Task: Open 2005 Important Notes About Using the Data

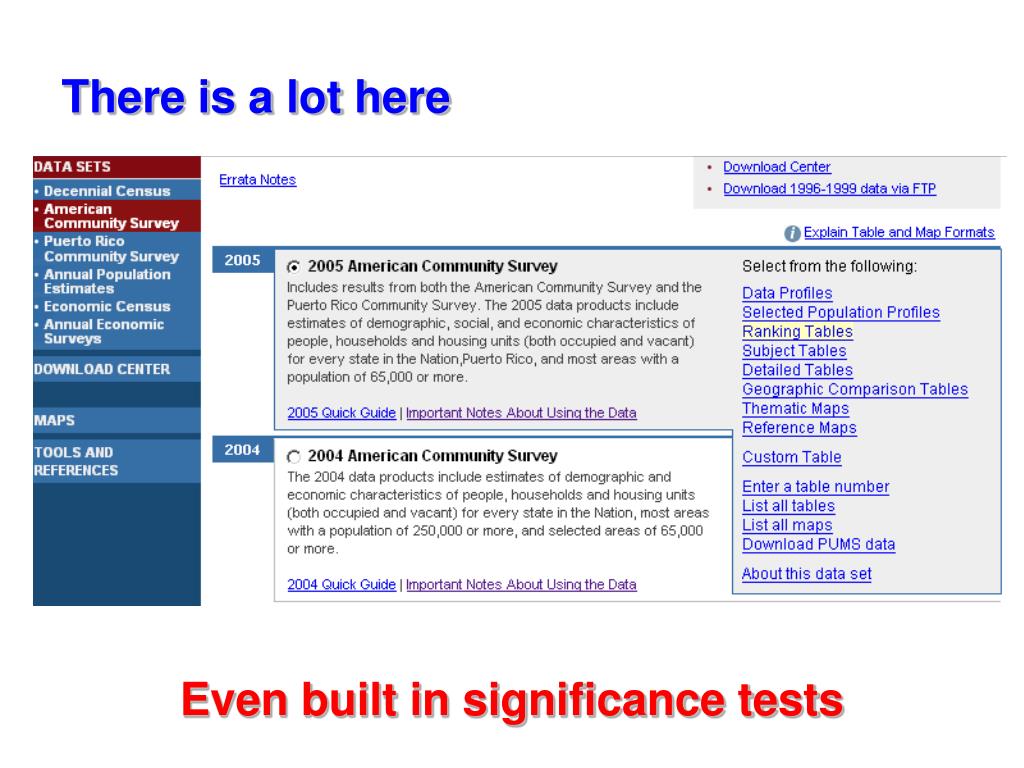Action: pos(521,413)
